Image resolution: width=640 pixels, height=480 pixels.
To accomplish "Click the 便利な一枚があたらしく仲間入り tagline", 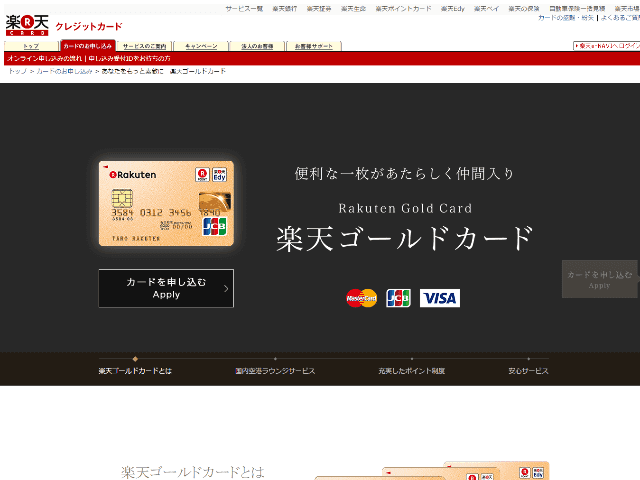I will tap(404, 173).
